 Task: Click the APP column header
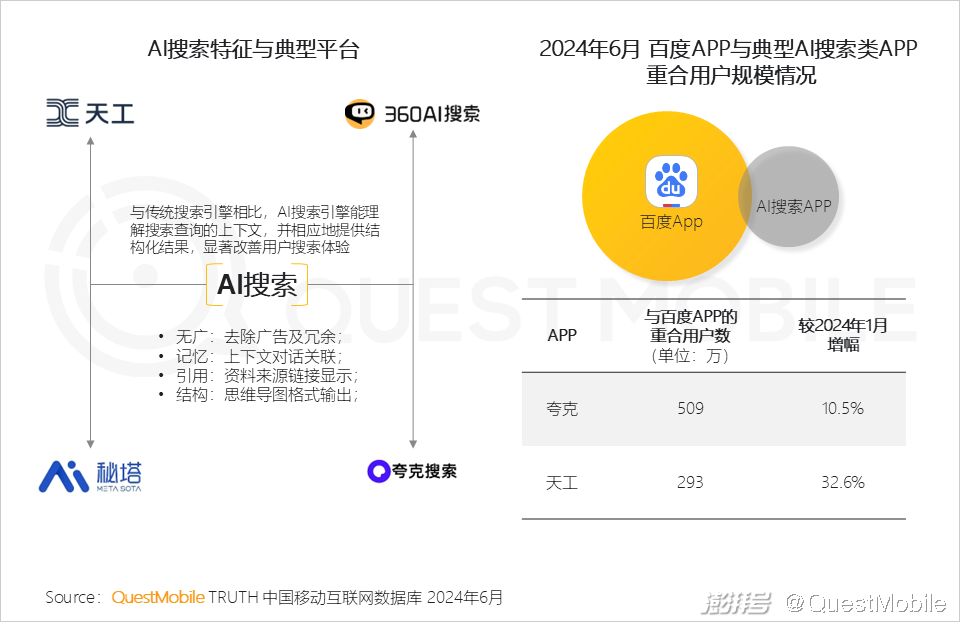coord(562,335)
